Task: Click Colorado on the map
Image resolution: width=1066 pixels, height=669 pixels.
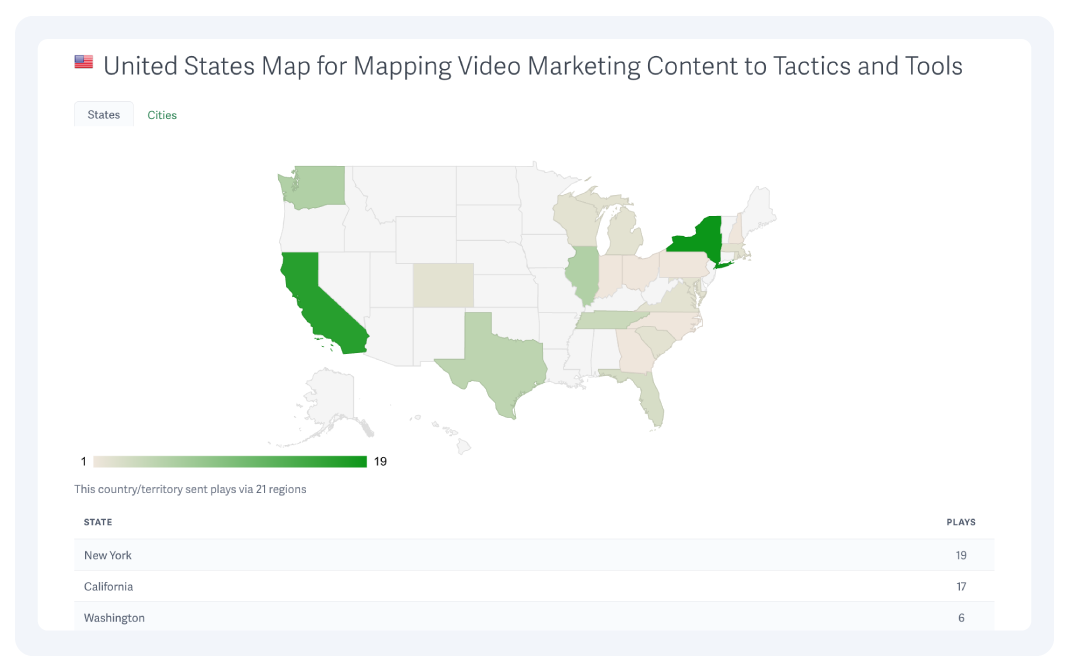Action: click(x=441, y=283)
